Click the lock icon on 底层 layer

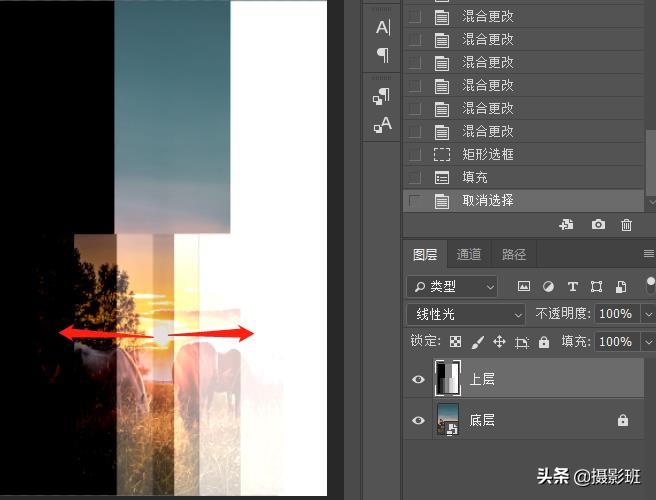[x=623, y=420]
